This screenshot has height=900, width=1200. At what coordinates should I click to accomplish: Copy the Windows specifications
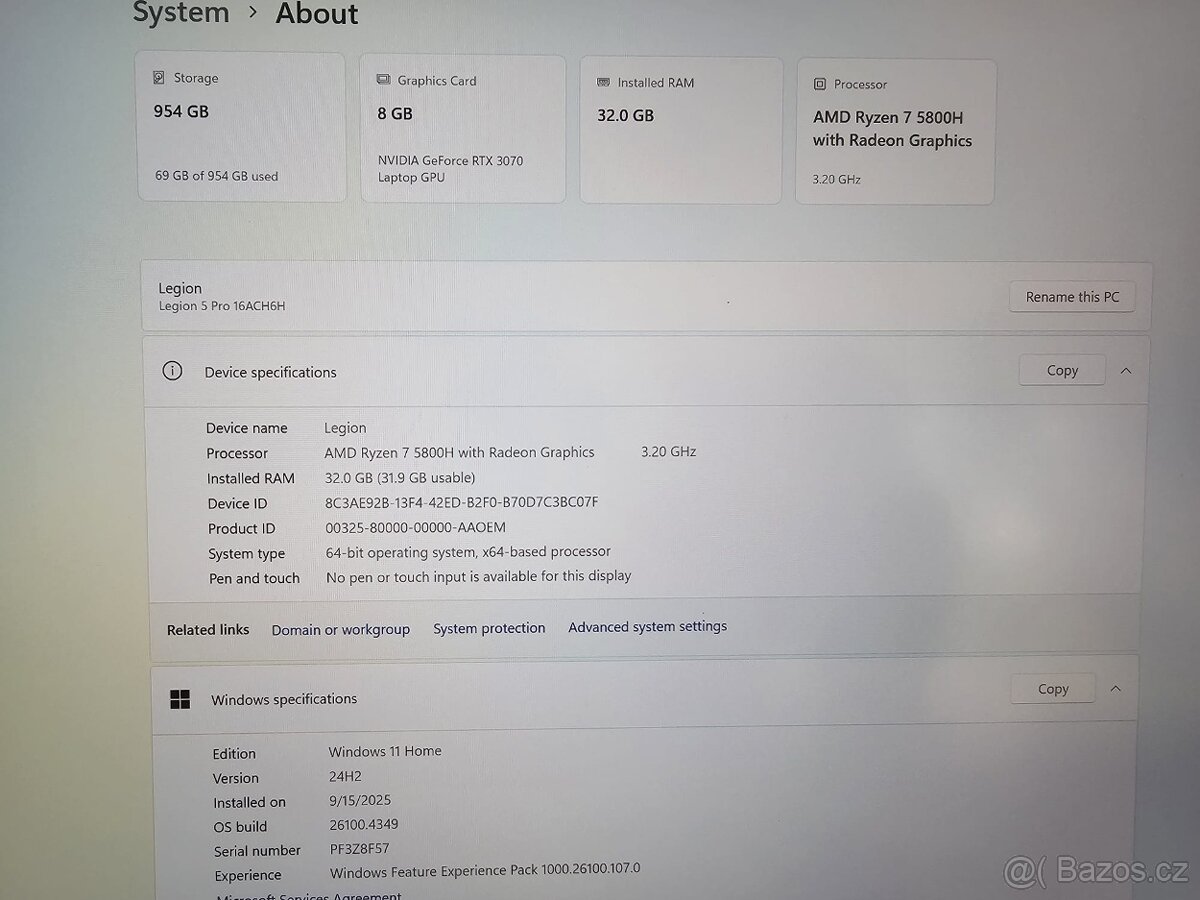tap(1053, 689)
